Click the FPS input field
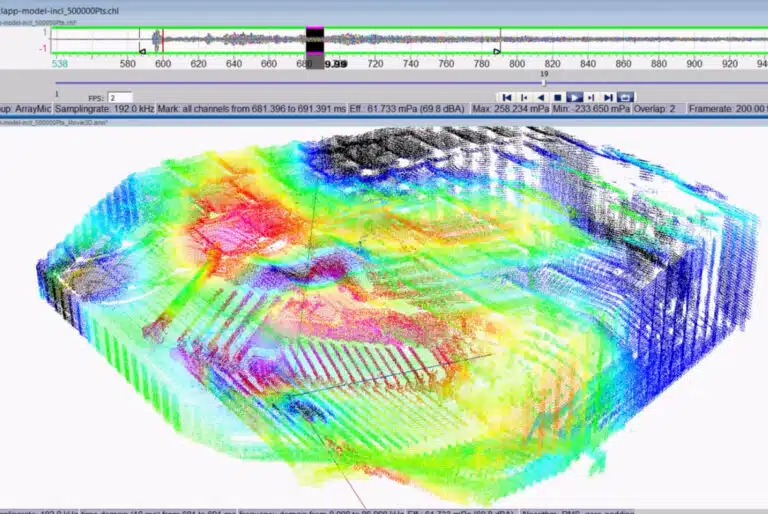Viewport: 768px width, 514px height. pos(119,97)
